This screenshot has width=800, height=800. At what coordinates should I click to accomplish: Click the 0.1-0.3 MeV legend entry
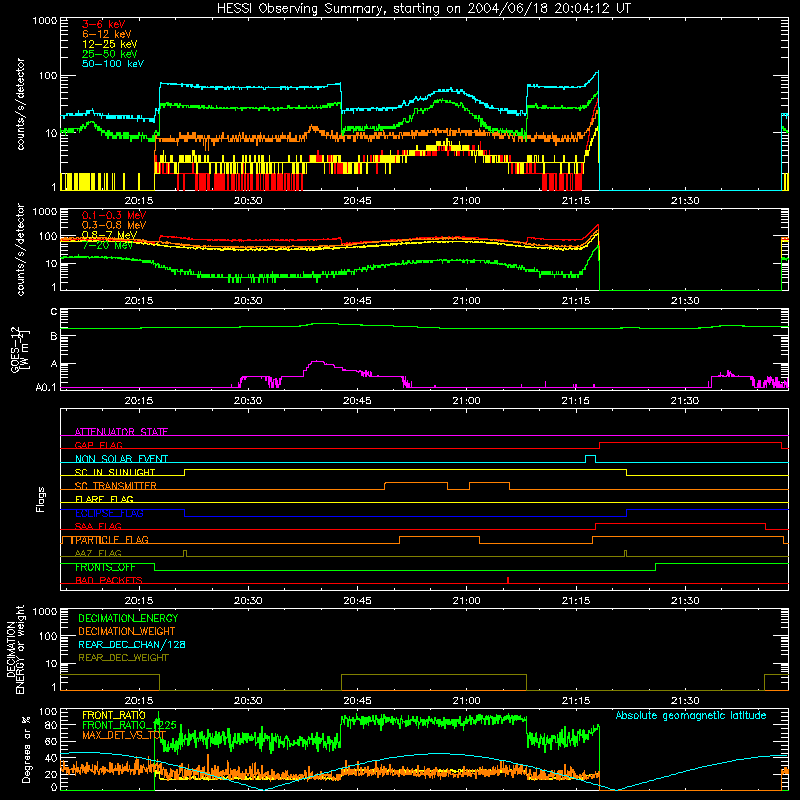[x=114, y=215]
